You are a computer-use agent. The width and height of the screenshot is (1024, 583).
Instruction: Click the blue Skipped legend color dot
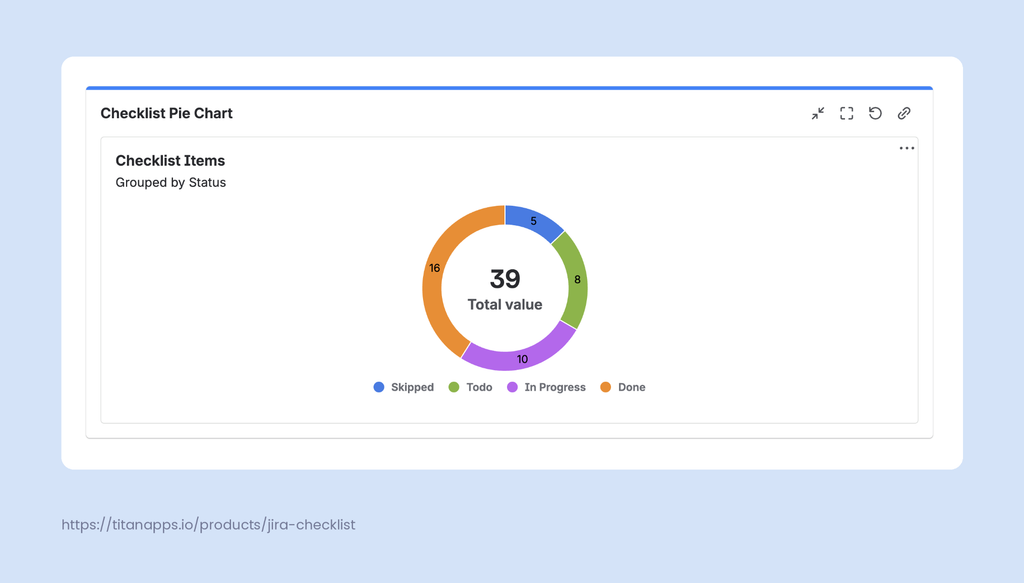pyautogui.click(x=379, y=387)
